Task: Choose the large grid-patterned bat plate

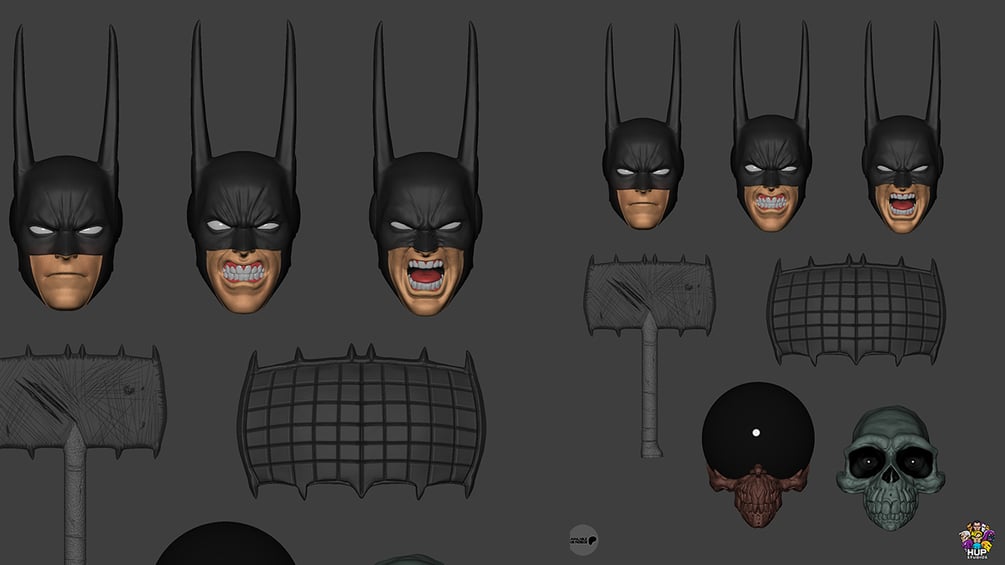Action: 361,422
